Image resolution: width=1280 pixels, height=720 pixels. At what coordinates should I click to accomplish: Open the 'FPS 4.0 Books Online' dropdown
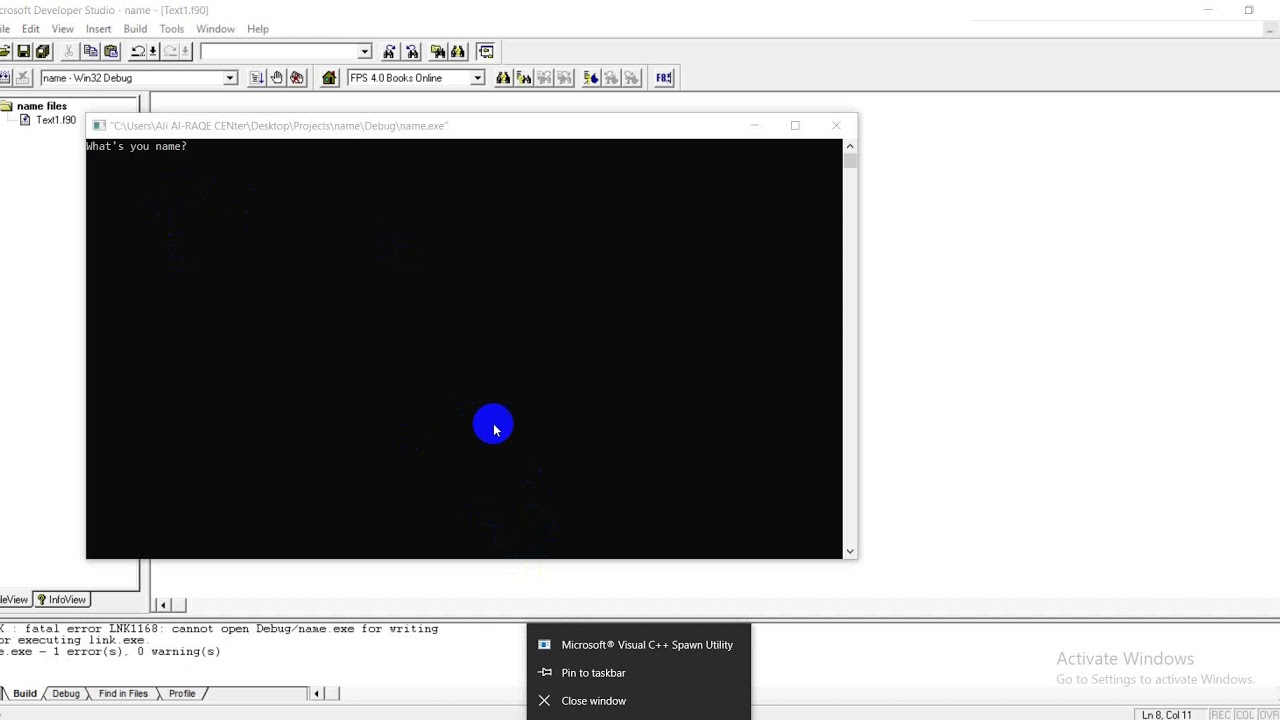478,78
